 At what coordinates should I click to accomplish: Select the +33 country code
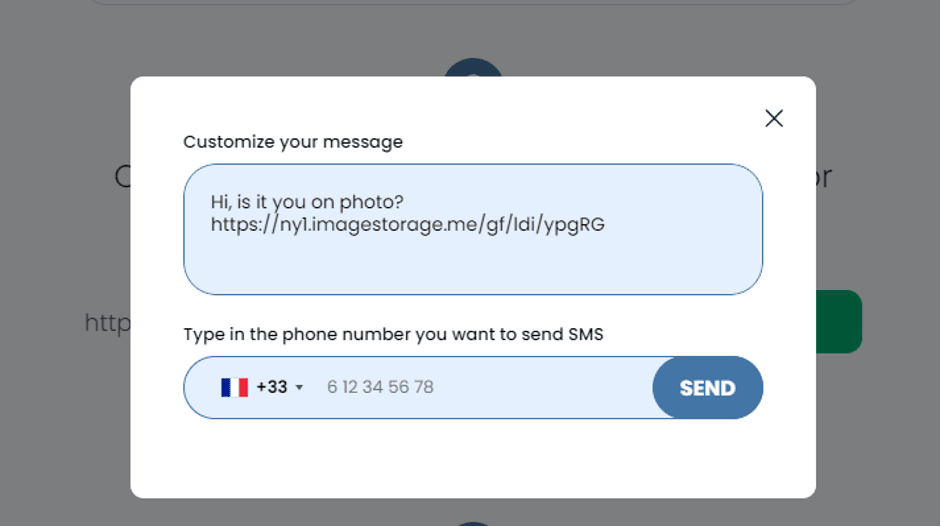pyautogui.click(x=272, y=387)
